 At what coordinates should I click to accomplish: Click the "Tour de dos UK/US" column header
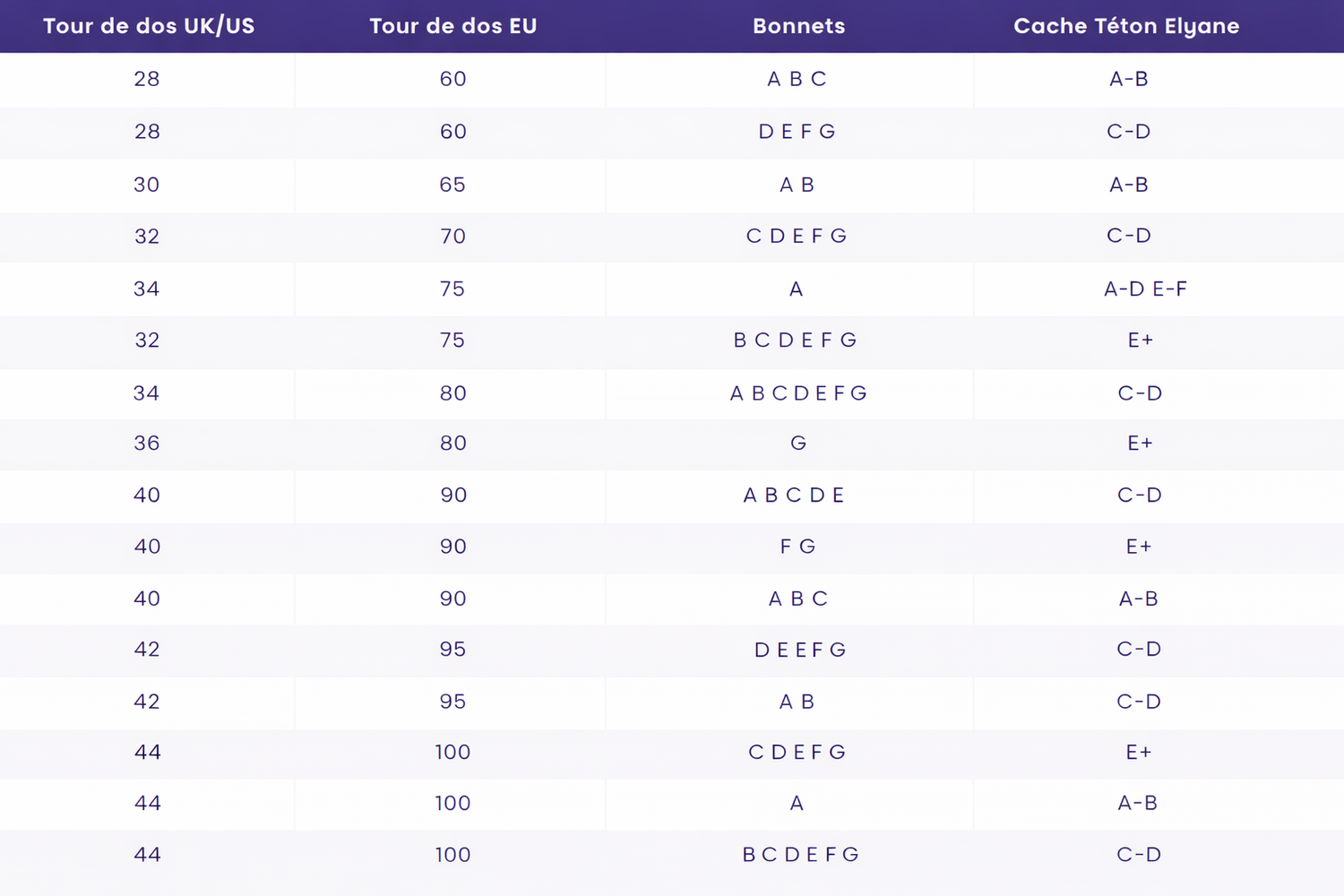[x=149, y=26]
